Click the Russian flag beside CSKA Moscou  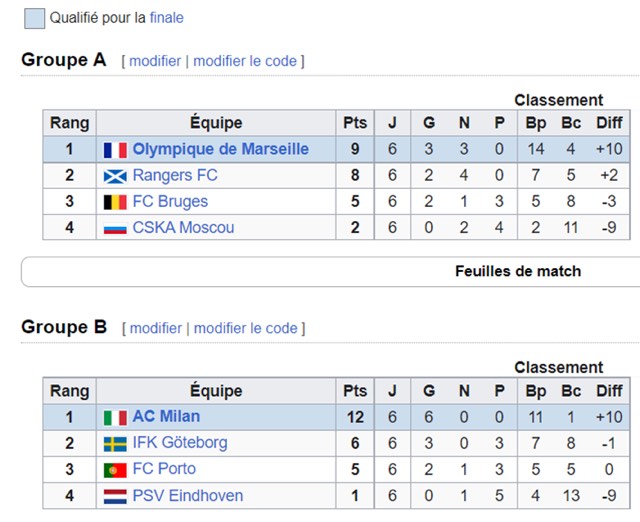pos(115,228)
